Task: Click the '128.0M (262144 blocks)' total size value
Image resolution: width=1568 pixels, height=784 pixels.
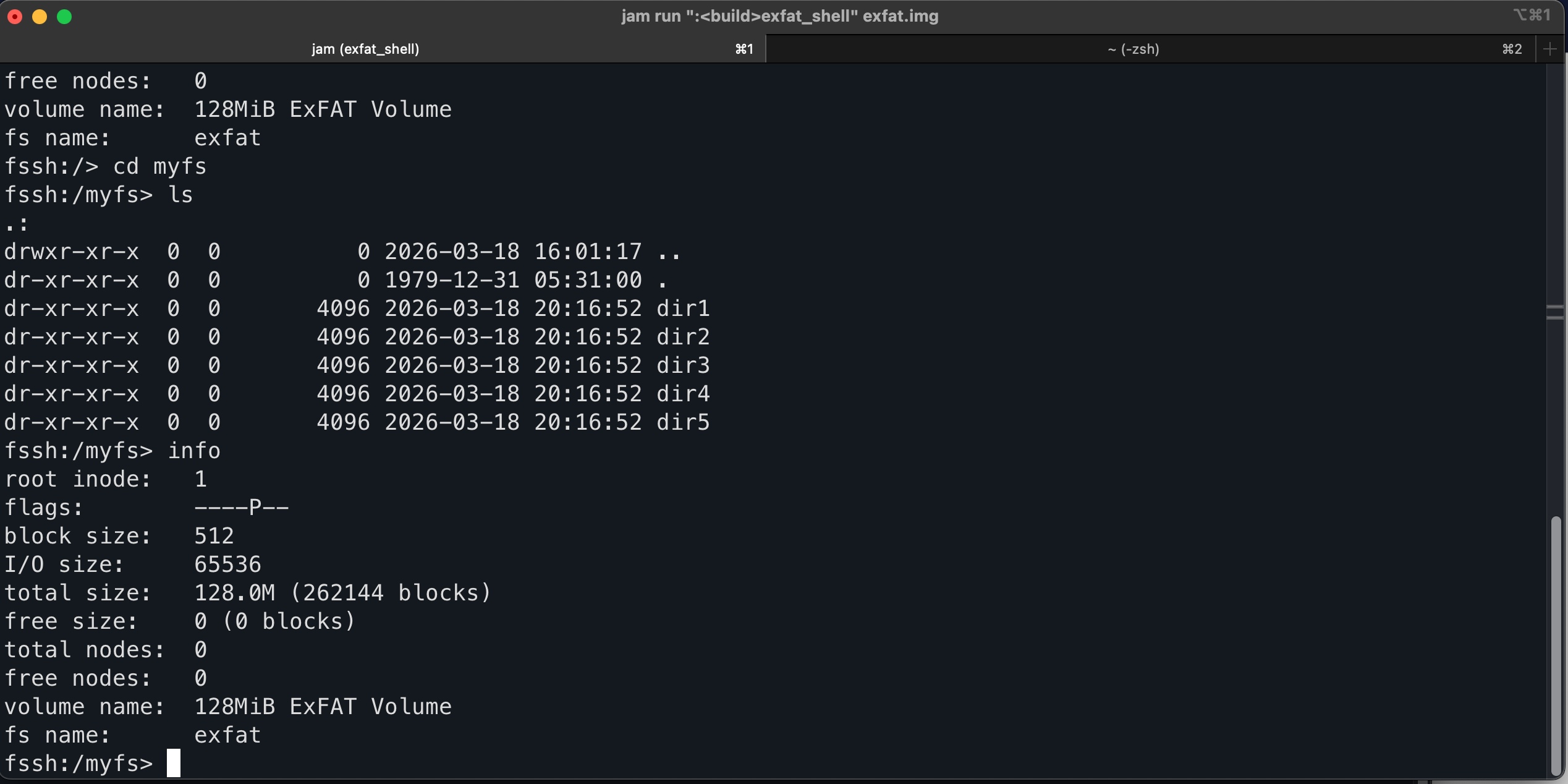Action: click(342, 593)
